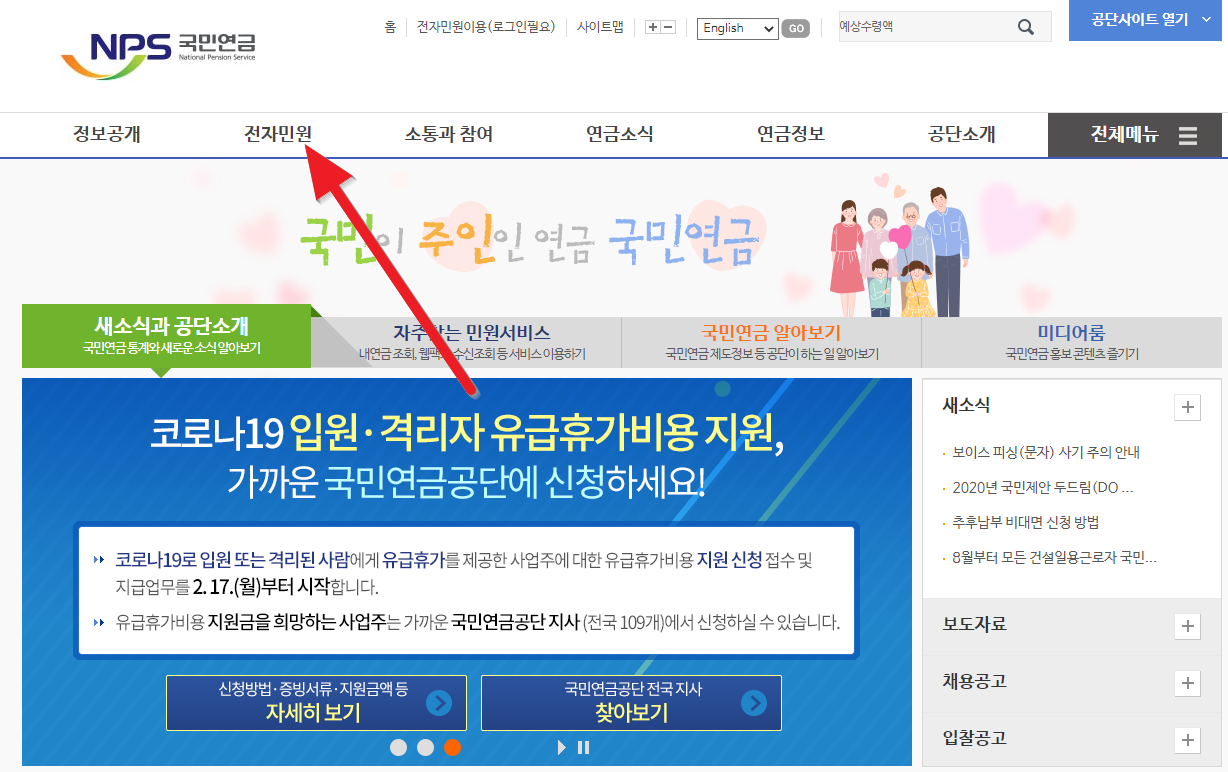Select 국민연금 알아보기 tab

tap(771, 343)
